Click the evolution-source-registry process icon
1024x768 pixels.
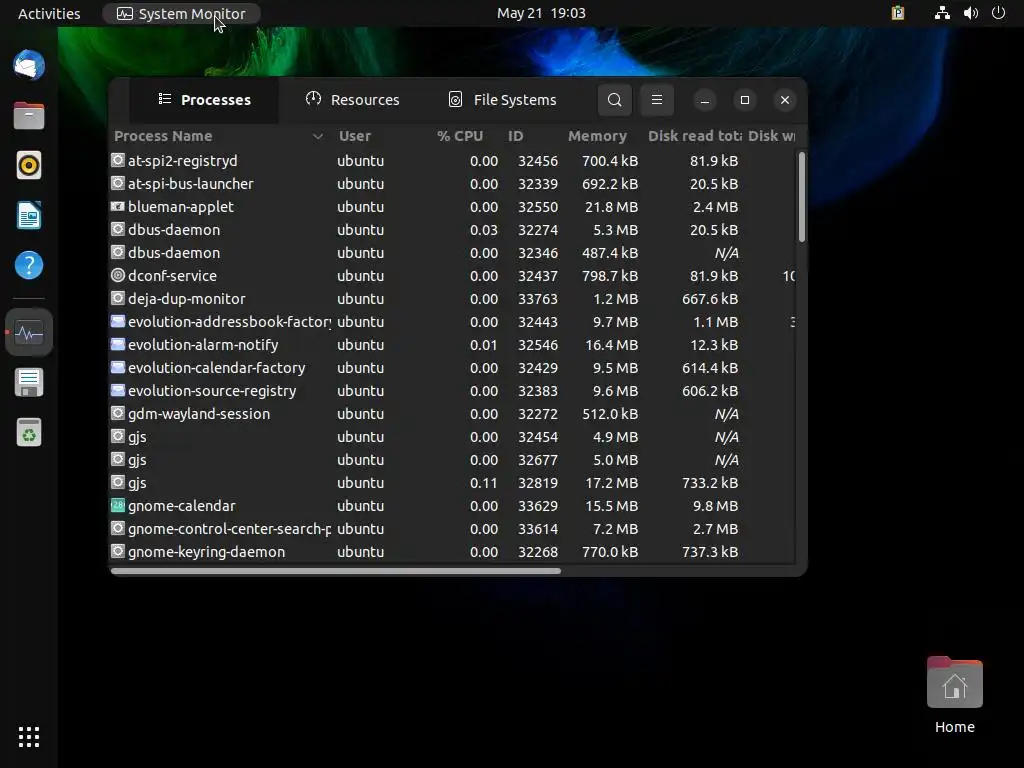pos(118,391)
